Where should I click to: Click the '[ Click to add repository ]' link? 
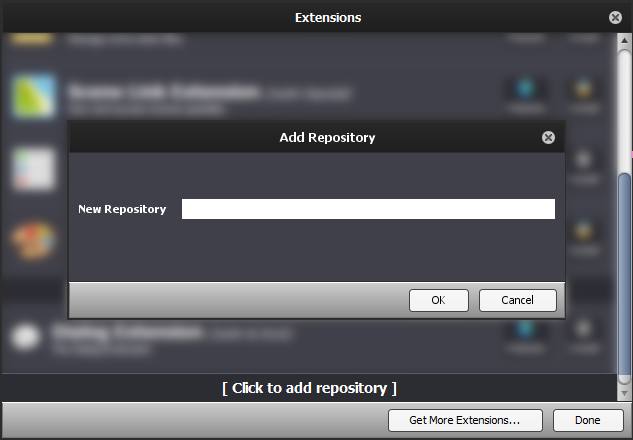(x=309, y=388)
